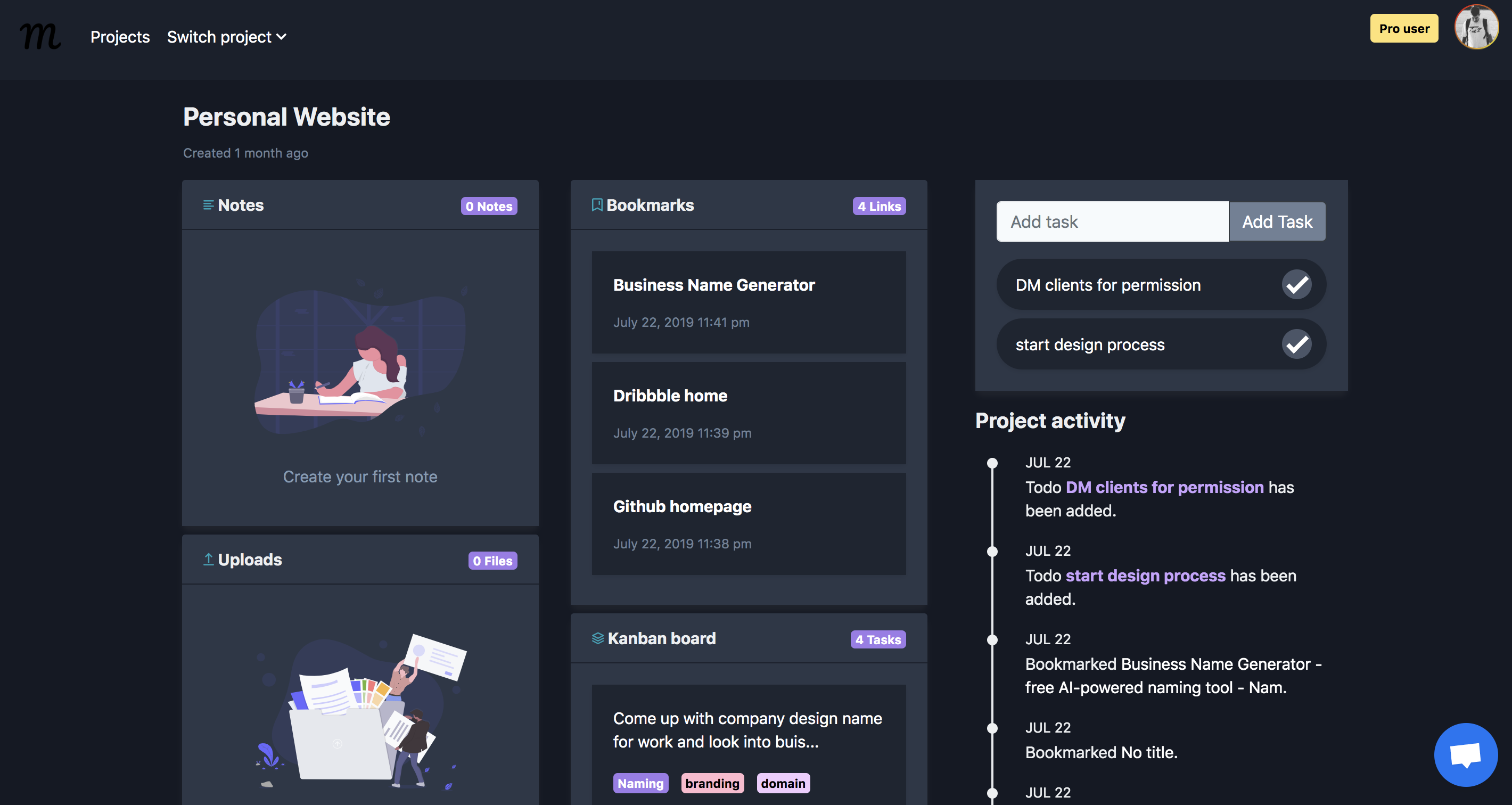1512x805 pixels.
Task: Click the 4 Links badge
Action: 880,206
